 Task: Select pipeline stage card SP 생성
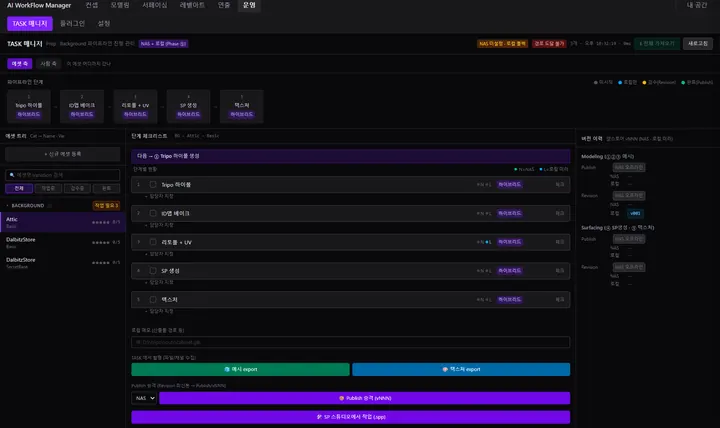pyautogui.click(x=188, y=107)
